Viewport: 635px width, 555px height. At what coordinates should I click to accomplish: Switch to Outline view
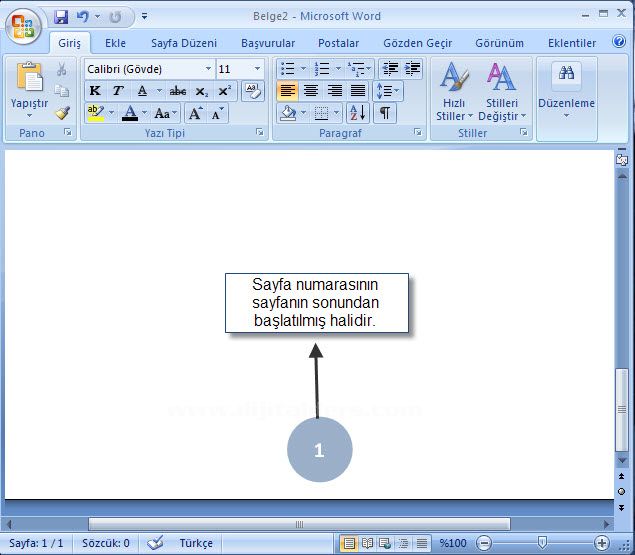pos(403,543)
